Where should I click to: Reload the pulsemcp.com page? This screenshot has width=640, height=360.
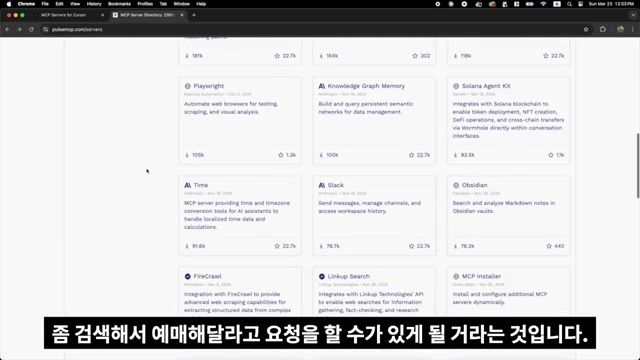(x=31, y=29)
